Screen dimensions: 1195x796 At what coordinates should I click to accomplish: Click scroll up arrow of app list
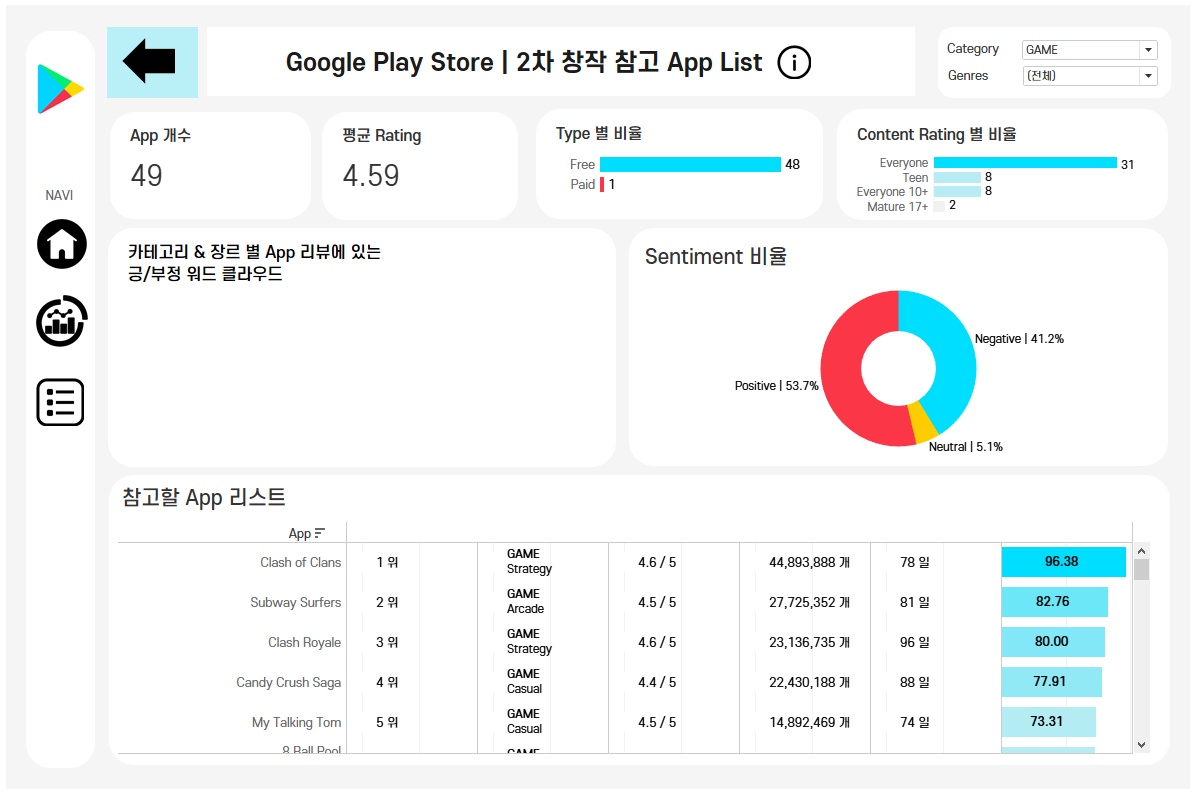coord(1141,551)
